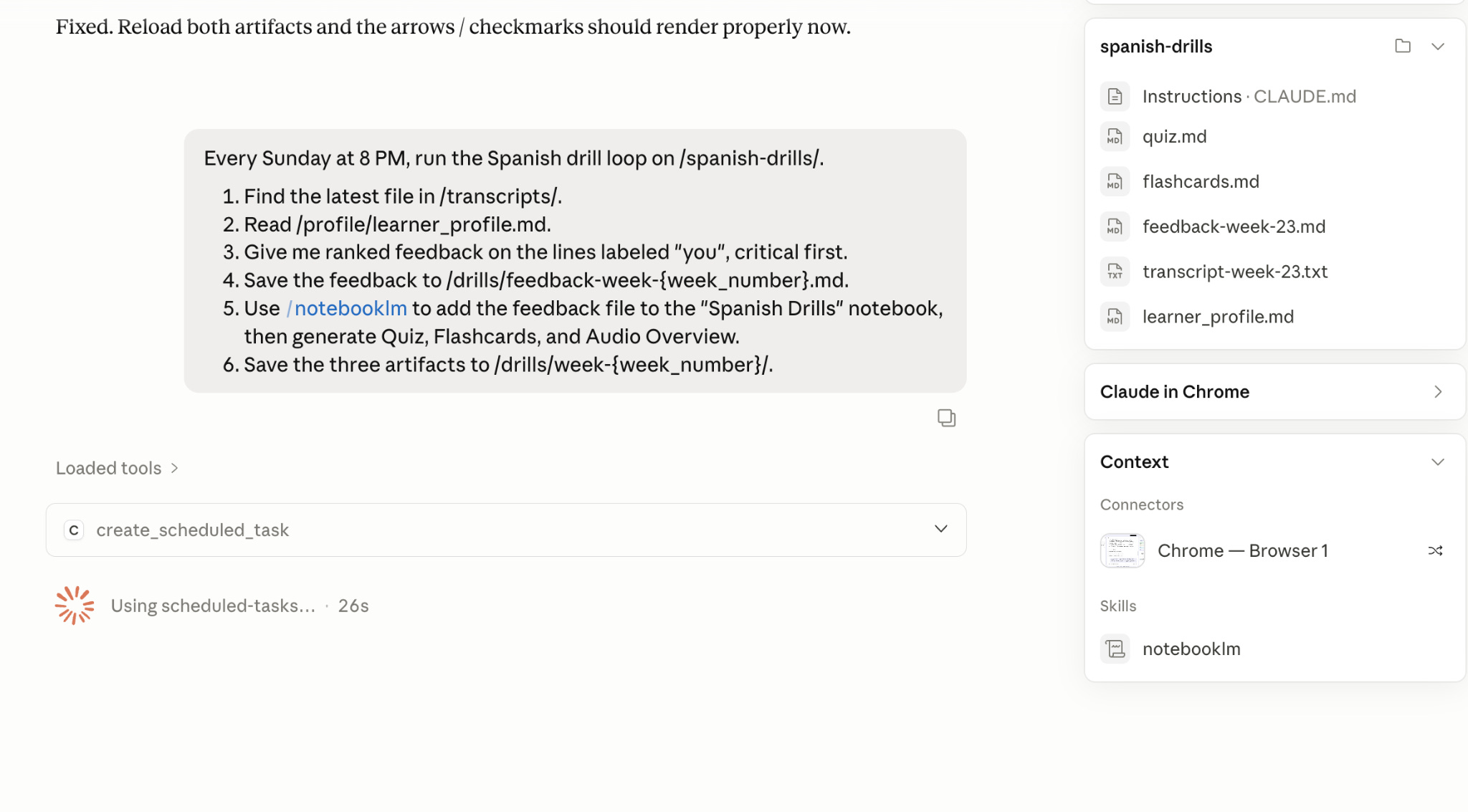This screenshot has width=1468, height=812.
Task: Open feedback-week-23.md file
Action: (1234, 226)
